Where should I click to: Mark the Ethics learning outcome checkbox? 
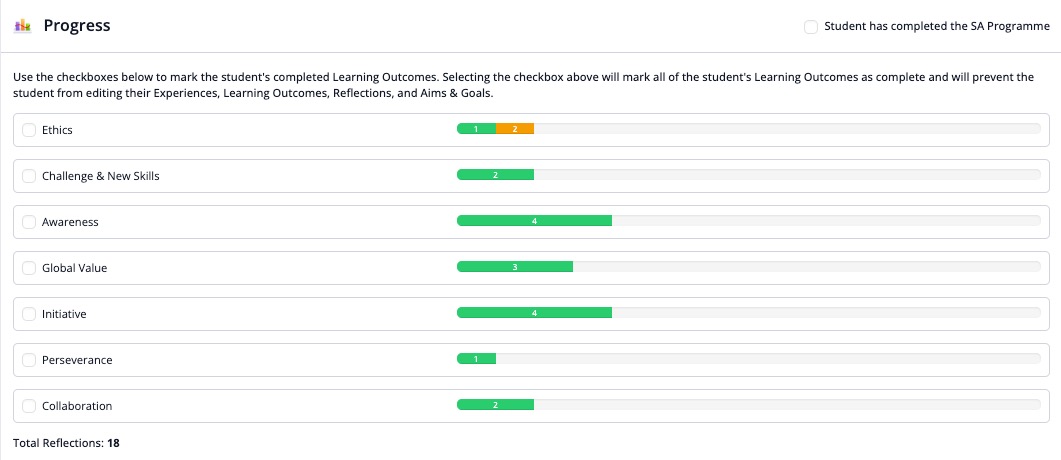(29, 130)
